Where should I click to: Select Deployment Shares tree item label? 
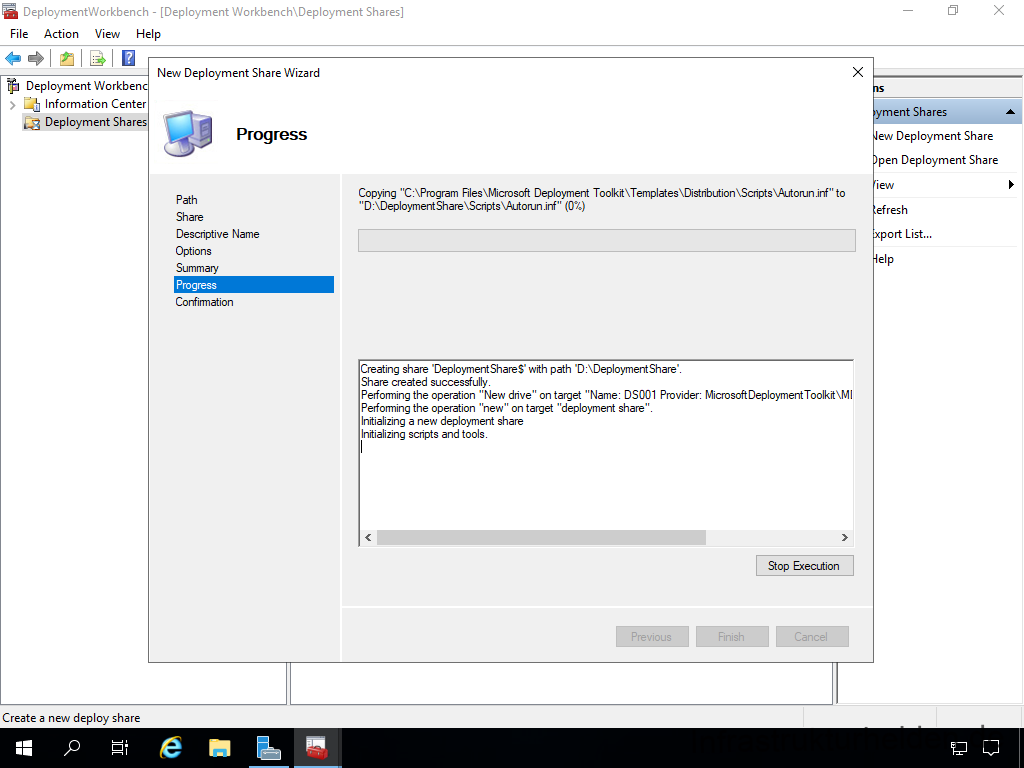[95, 122]
